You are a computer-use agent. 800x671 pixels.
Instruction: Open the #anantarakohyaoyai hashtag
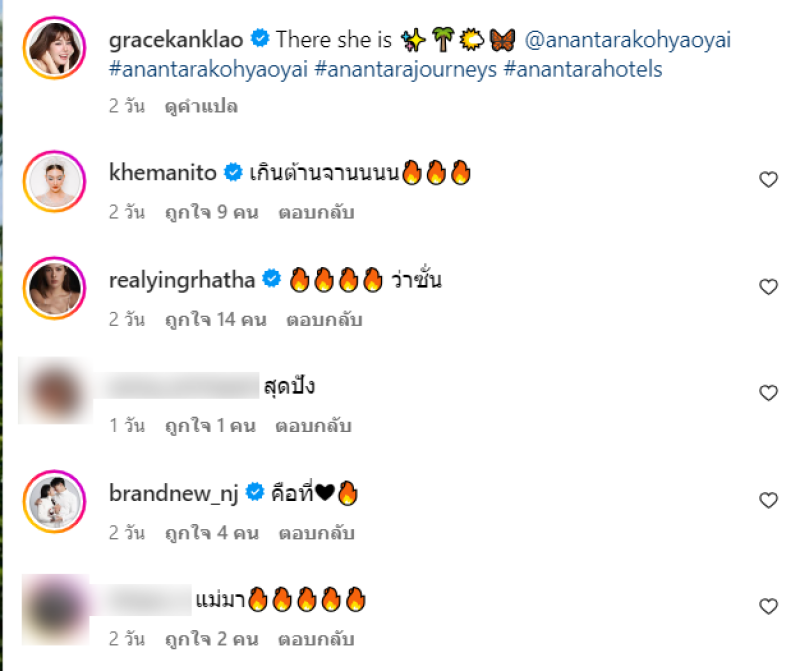coord(208,69)
